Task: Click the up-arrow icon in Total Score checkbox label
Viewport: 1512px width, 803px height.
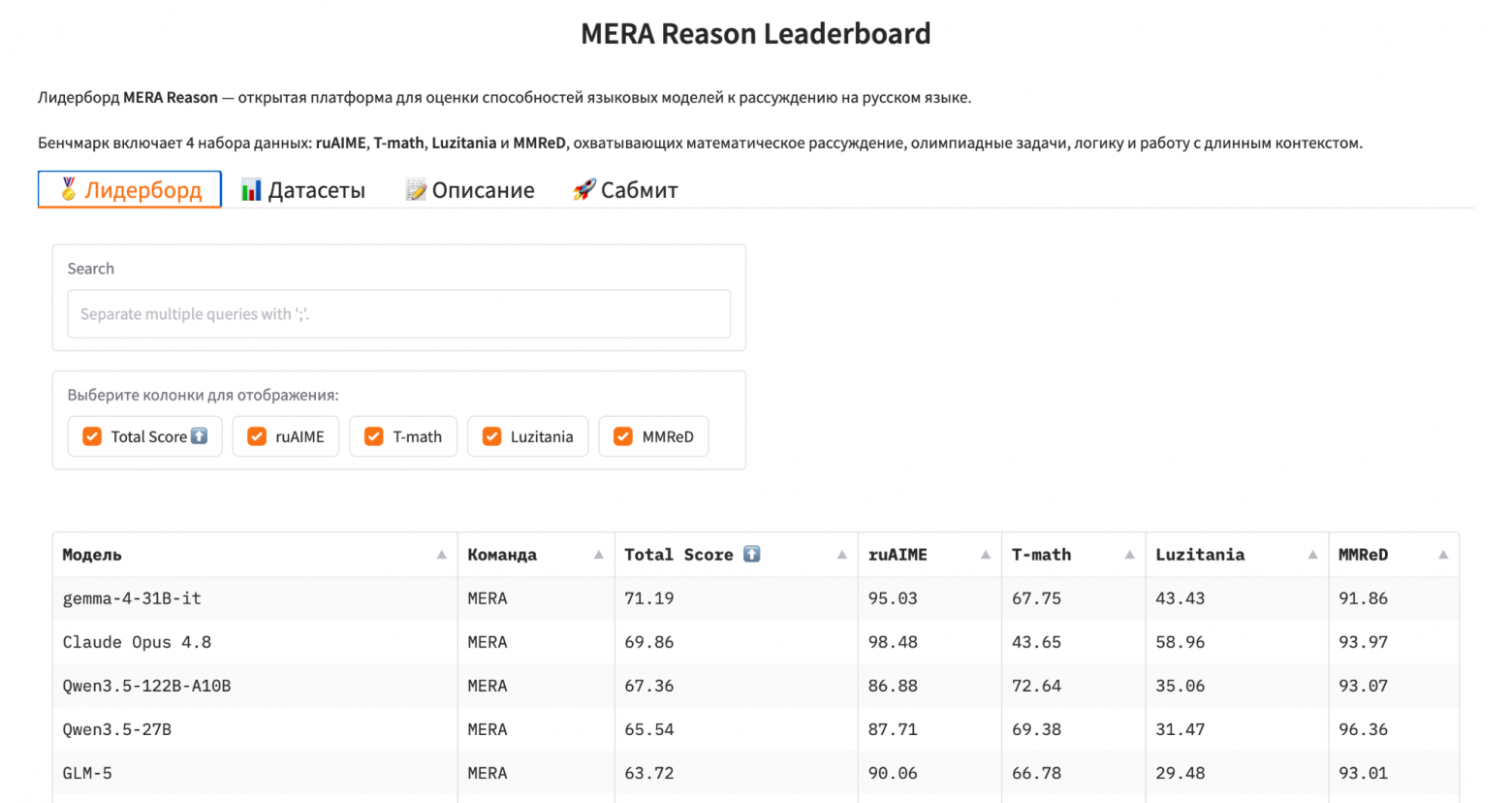Action: click(199, 436)
